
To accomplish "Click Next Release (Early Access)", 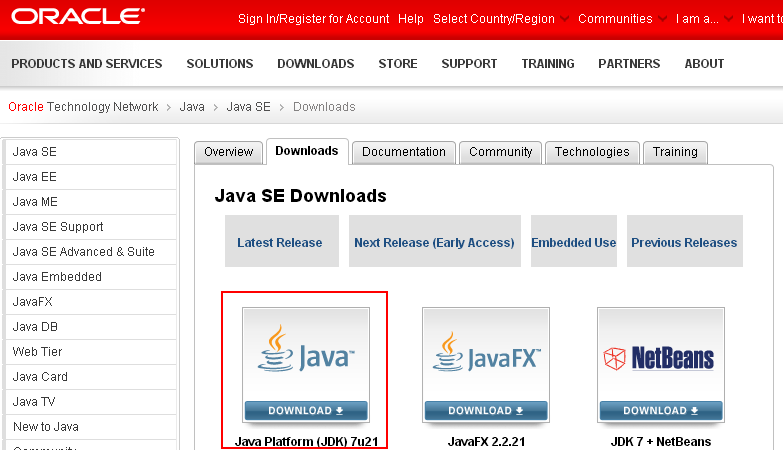I will (434, 243).
